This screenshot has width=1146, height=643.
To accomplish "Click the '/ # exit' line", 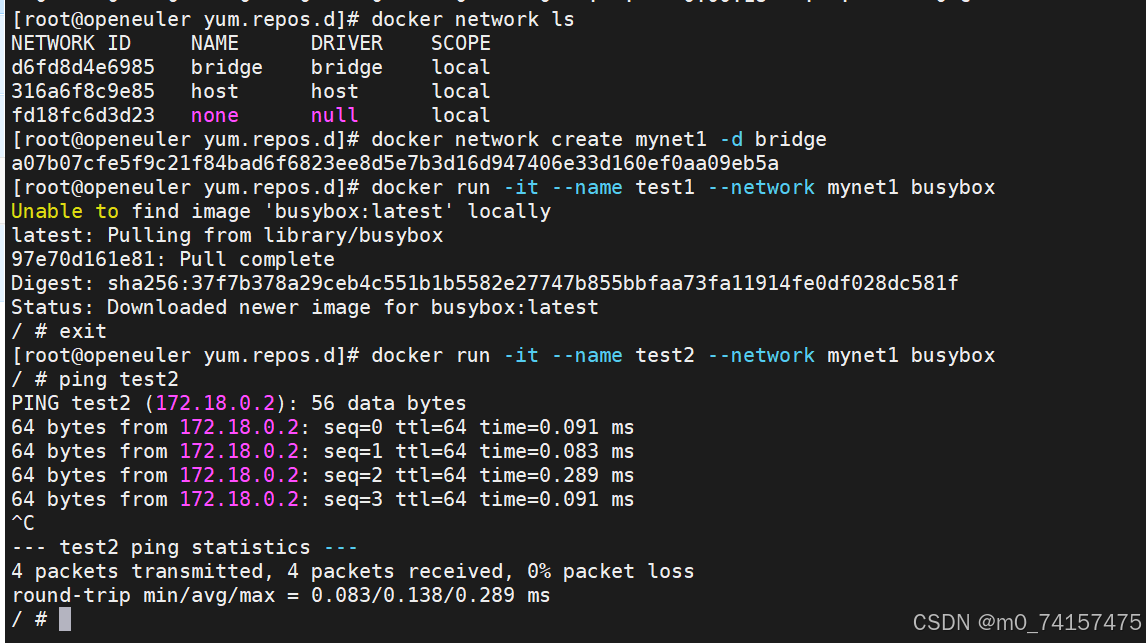I will pos(59,332).
